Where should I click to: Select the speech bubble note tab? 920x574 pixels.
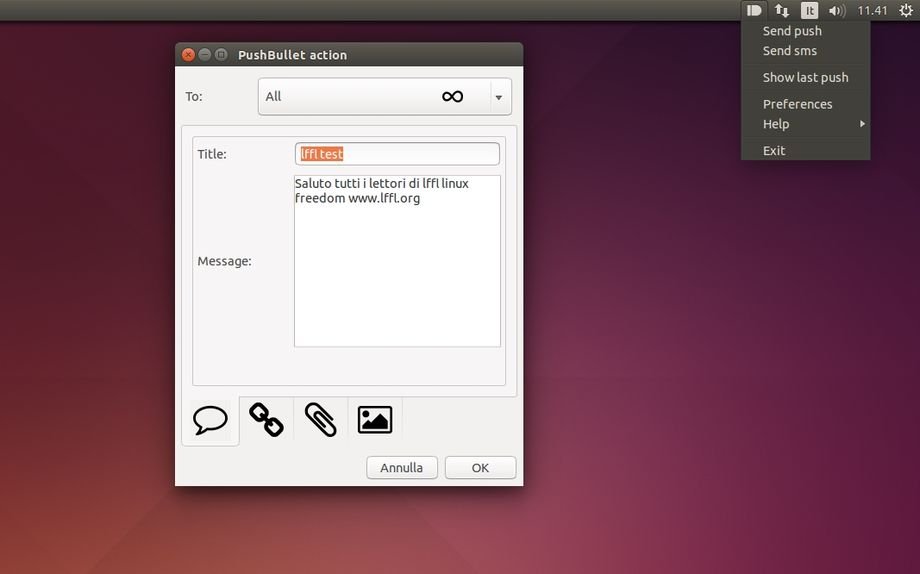(x=210, y=420)
